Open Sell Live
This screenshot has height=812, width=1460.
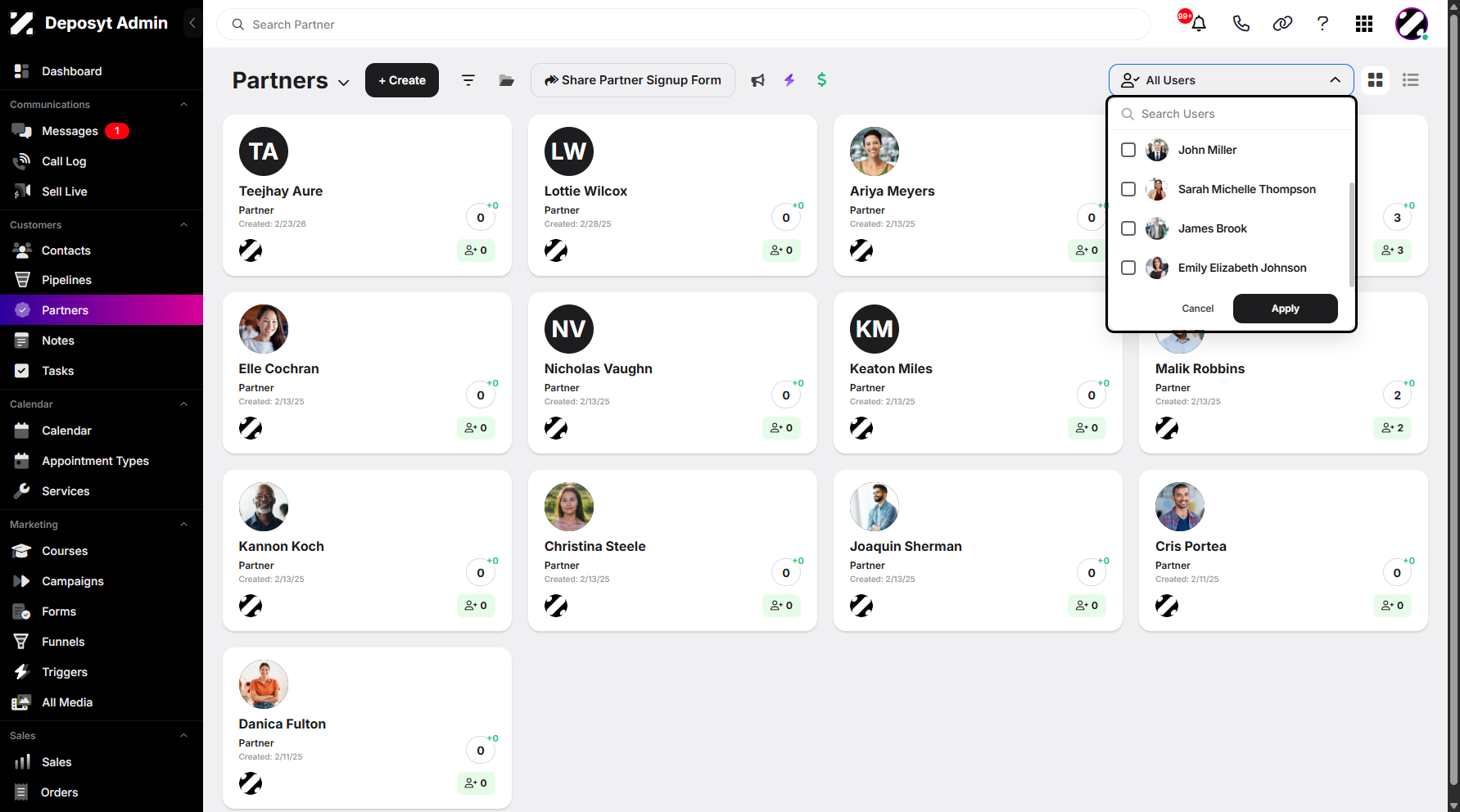tap(102, 192)
